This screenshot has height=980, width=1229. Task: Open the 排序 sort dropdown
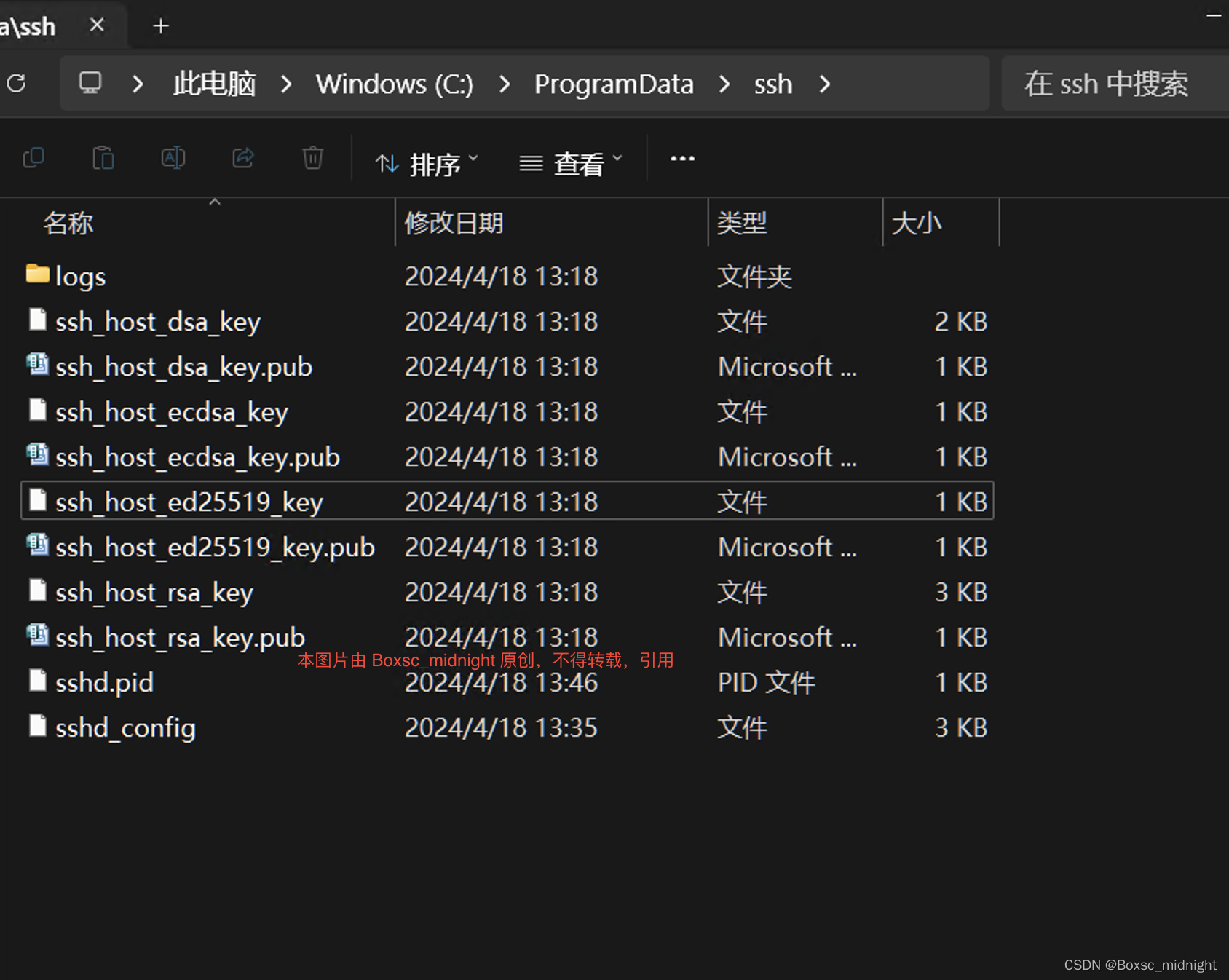pos(427,163)
